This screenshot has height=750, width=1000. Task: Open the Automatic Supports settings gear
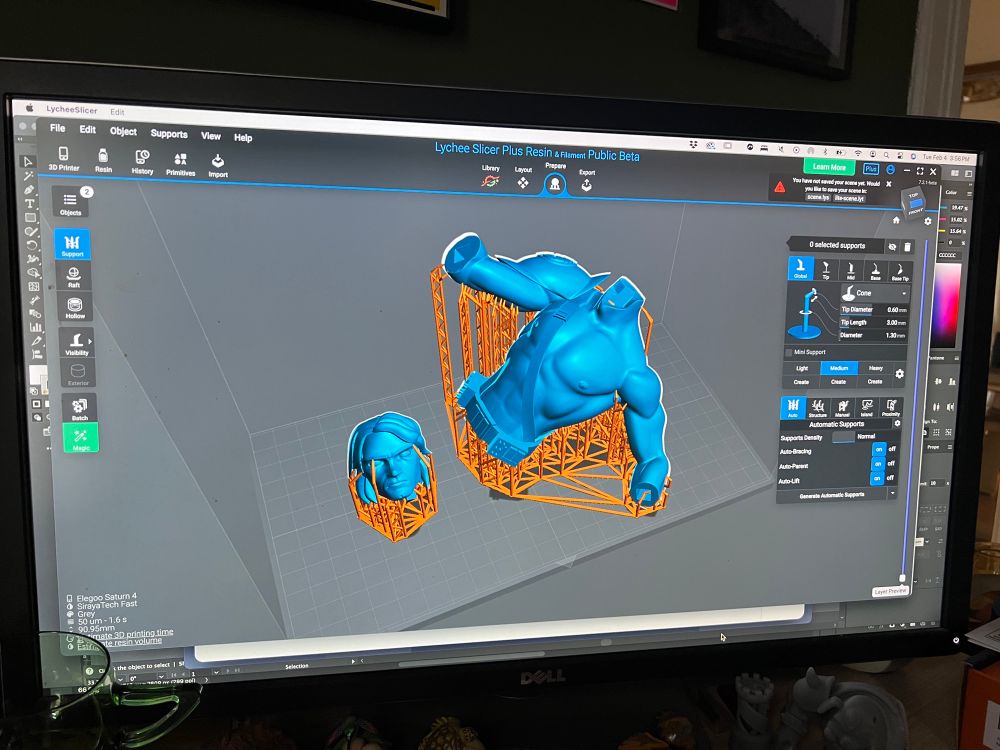coord(897,423)
